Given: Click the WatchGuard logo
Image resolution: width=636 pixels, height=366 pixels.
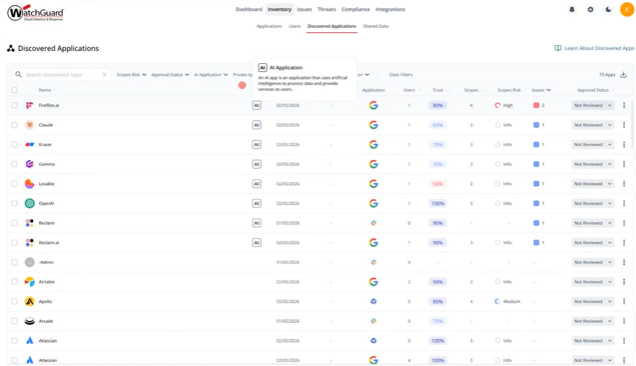Looking at the screenshot, I should (36, 13).
